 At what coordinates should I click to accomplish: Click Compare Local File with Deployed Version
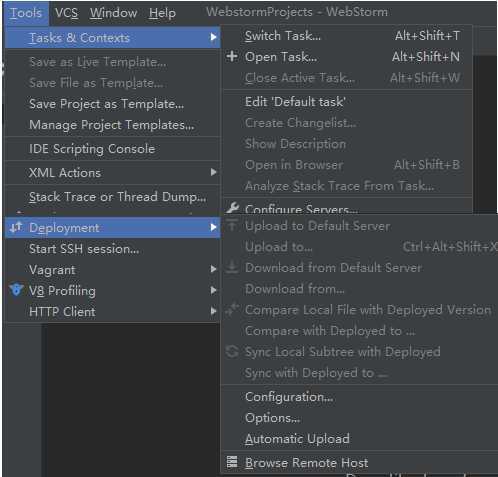pos(368,310)
